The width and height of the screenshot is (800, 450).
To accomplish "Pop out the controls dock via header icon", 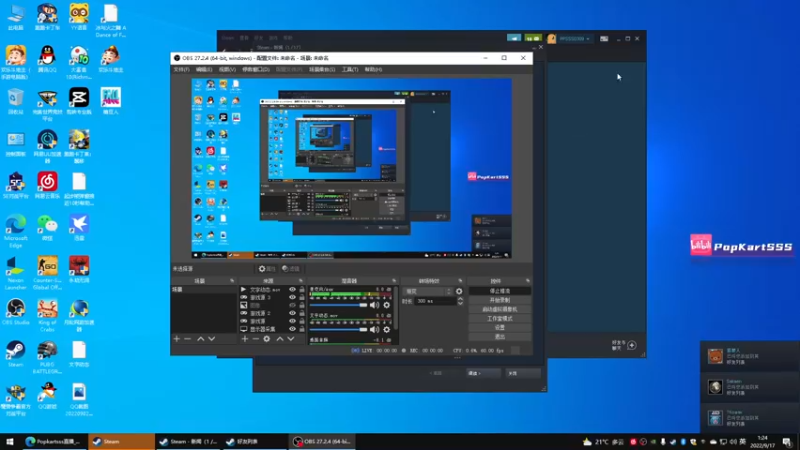I will (528, 281).
